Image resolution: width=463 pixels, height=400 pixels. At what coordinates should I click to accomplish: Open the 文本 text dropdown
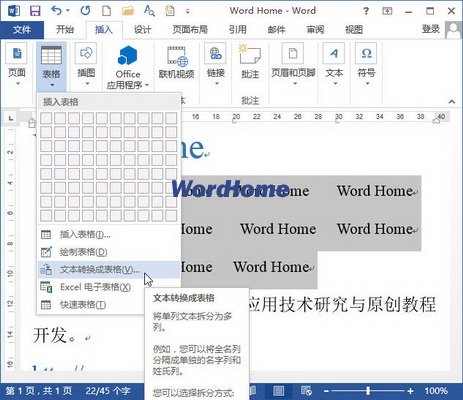coord(334,65)
